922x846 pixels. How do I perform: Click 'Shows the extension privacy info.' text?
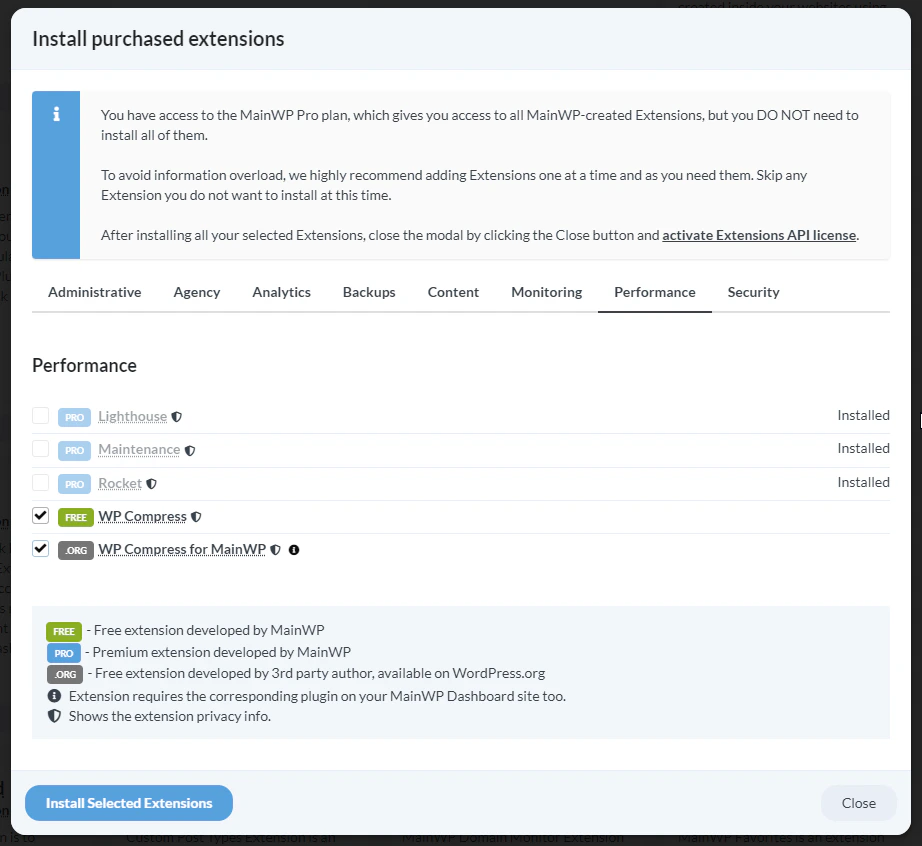[169, 716]
